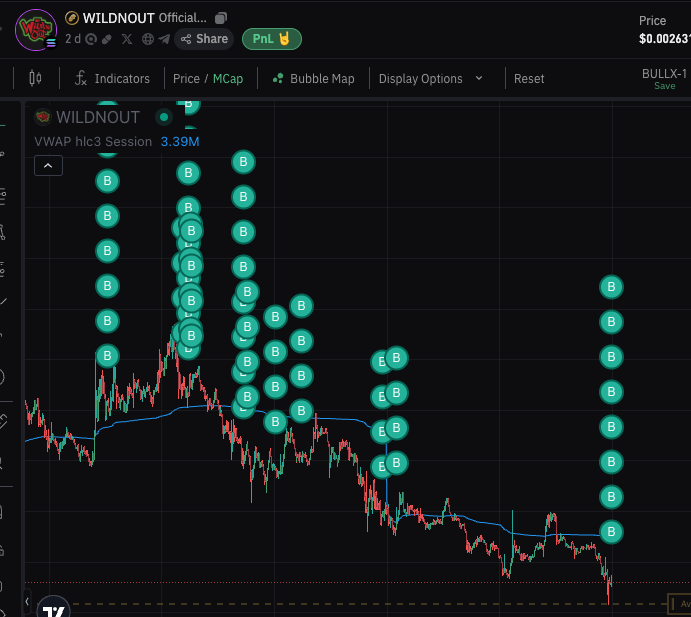Image resolution: width=691 pixels, height=617 pixels.
Task: Switch the chart to Price mode
Action: point(186,78)
